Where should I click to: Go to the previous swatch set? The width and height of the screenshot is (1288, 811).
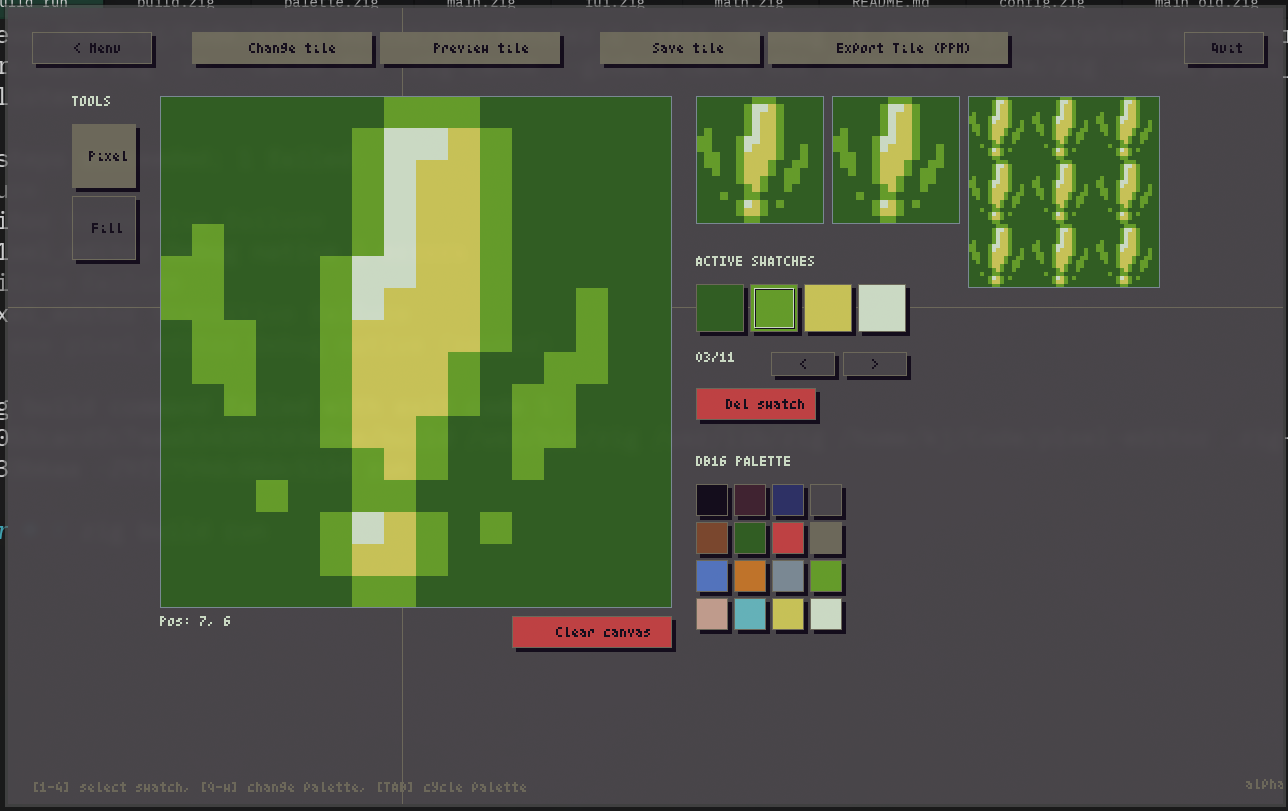click(802, 364)
